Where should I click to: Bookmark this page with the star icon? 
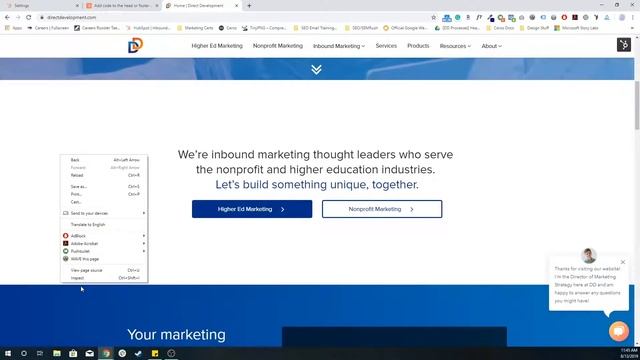click(x=433, y=18)
